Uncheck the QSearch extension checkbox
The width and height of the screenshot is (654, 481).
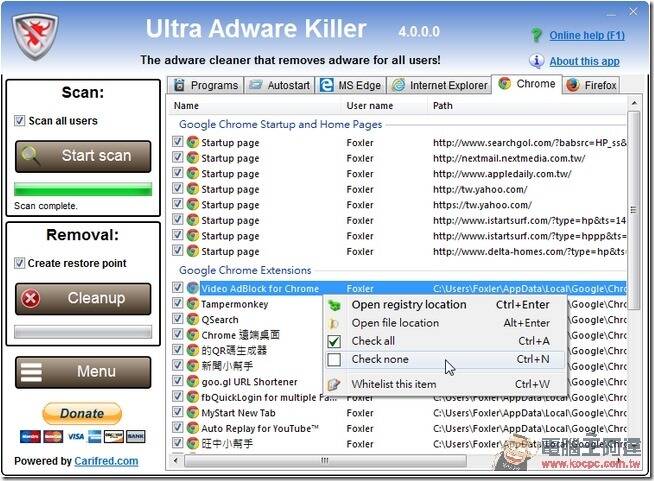point(178,318)
